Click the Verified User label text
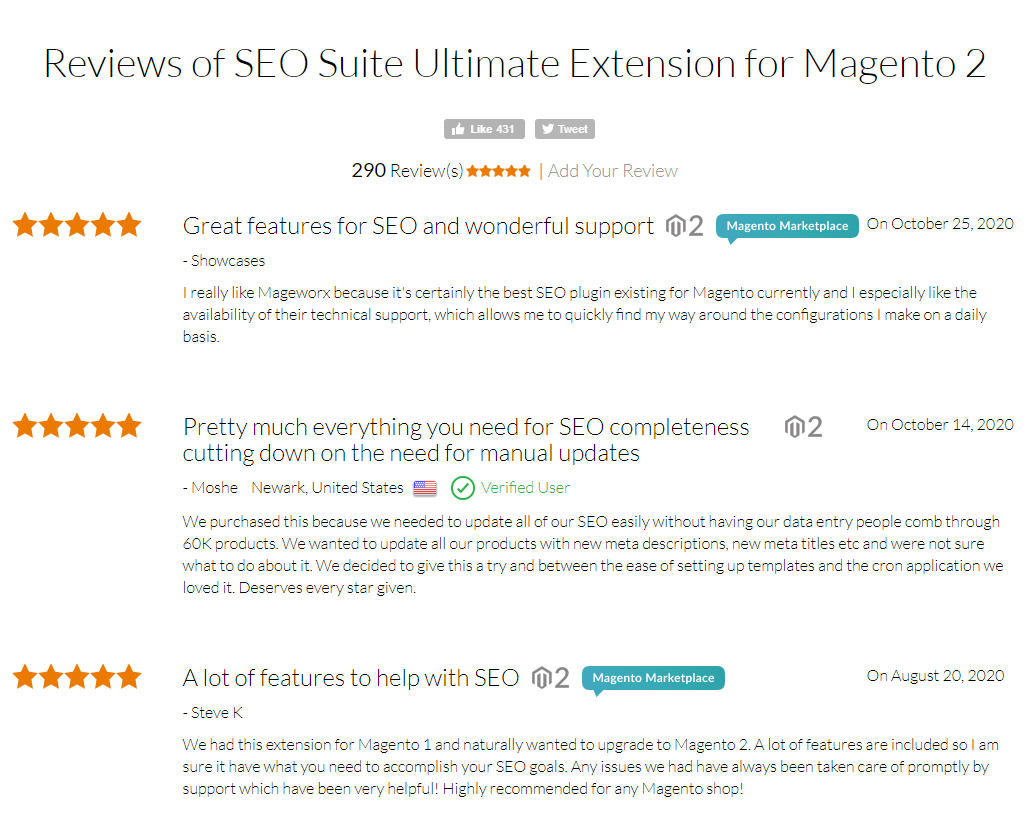The height and width of the screenshot is (817, 1034). coord(524,488)
